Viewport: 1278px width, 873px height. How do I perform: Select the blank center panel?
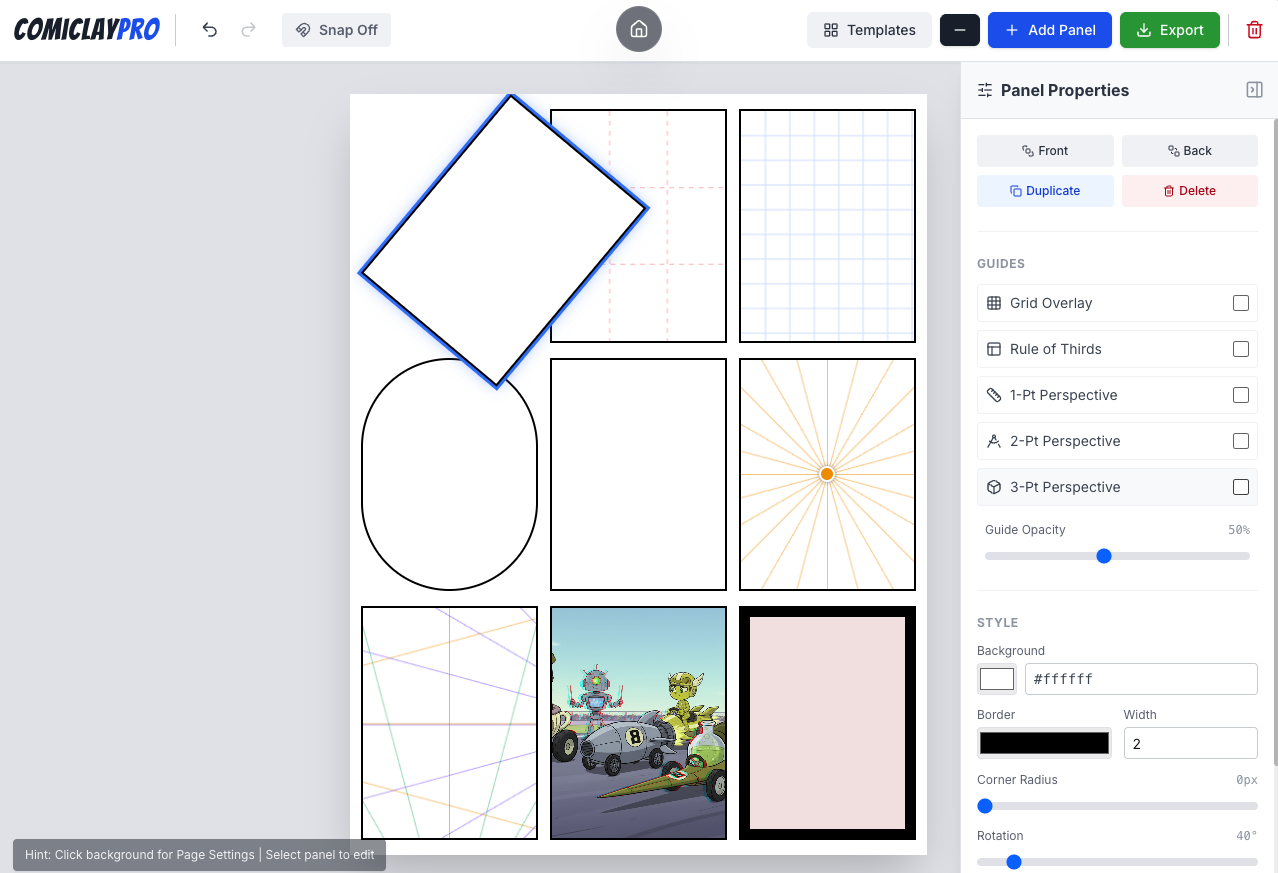click(638, 474)
